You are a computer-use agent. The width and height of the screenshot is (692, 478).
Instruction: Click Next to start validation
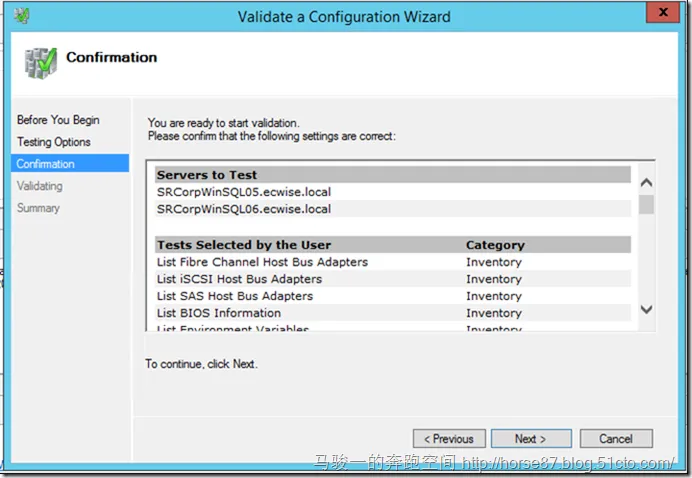[531, 439]
